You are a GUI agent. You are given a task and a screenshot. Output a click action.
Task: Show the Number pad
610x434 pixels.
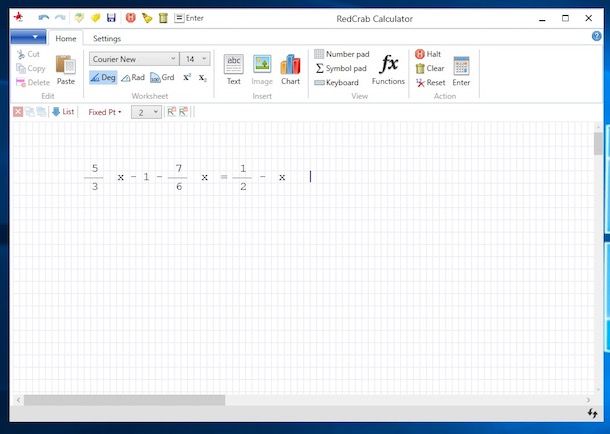point(341,54)
